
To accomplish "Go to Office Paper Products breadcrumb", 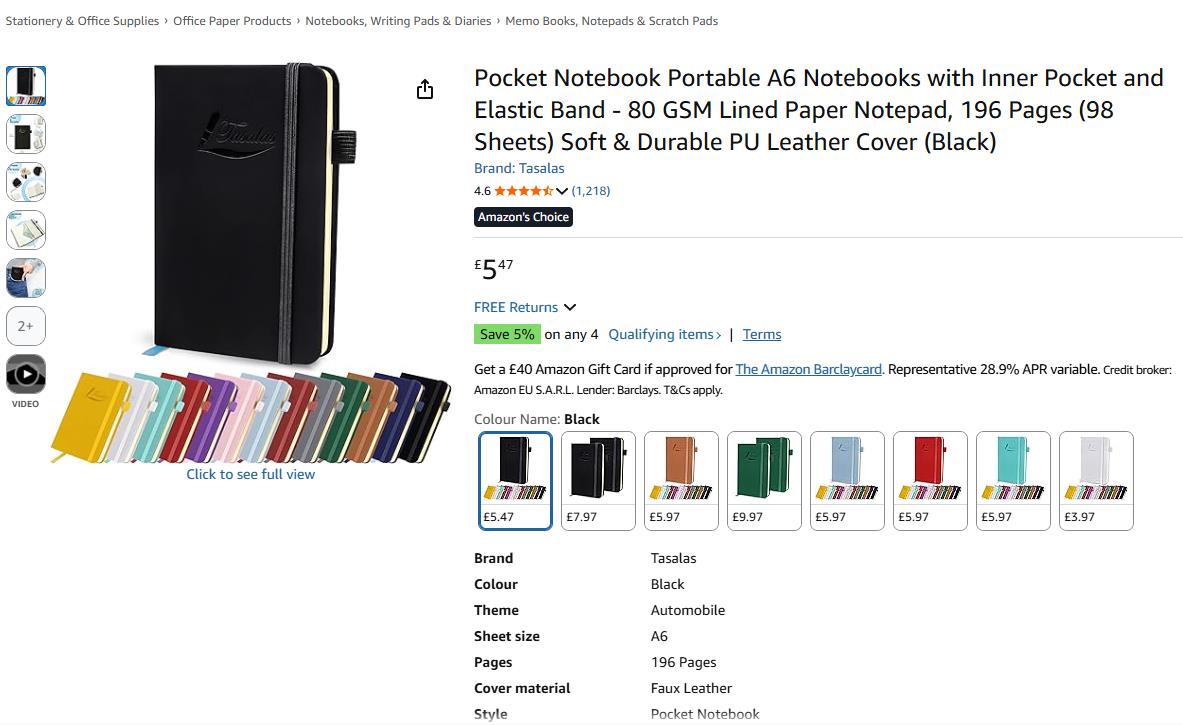I will [x=232, y=21].
